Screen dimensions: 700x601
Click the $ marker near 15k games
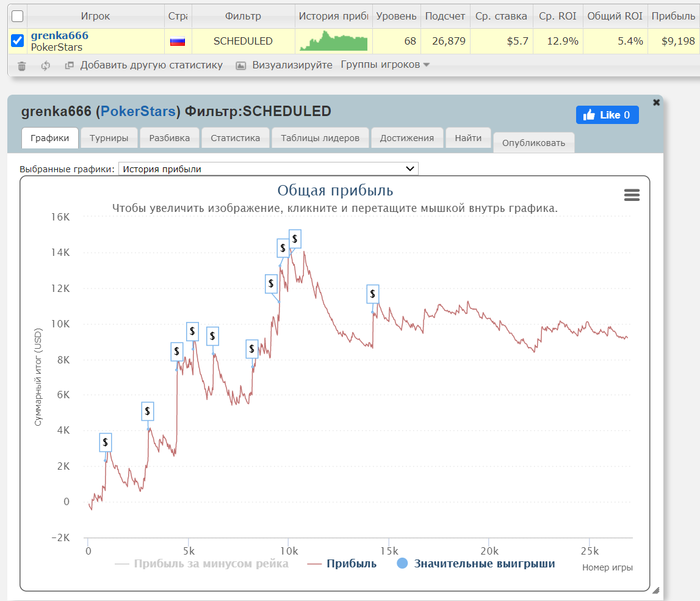click(373, 294)
